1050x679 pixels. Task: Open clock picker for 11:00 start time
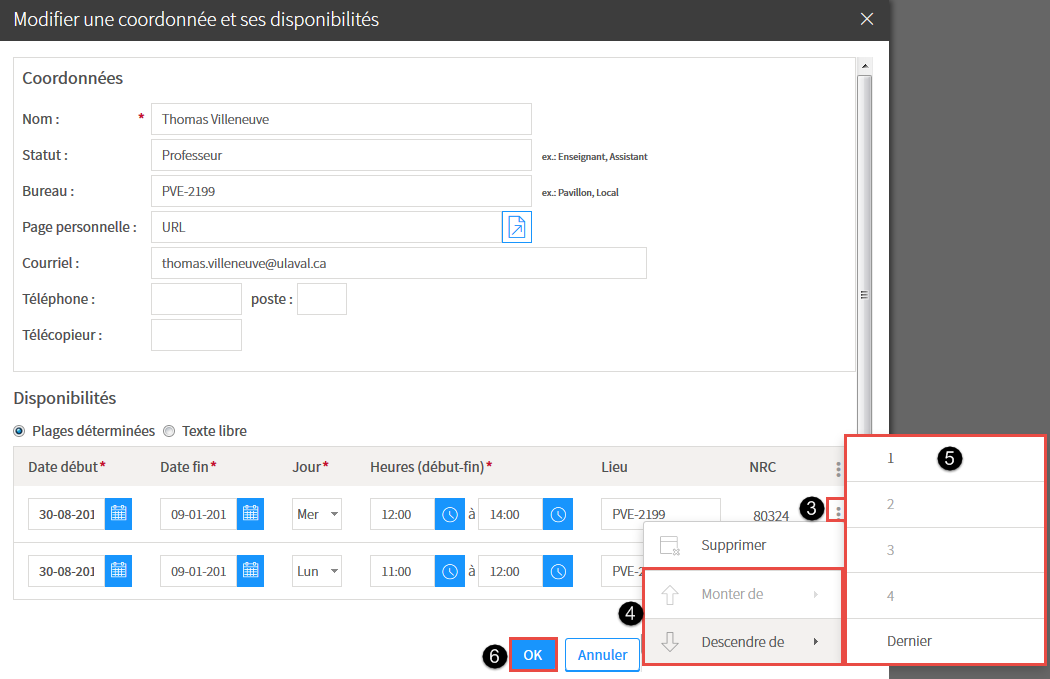click(450, 571)
